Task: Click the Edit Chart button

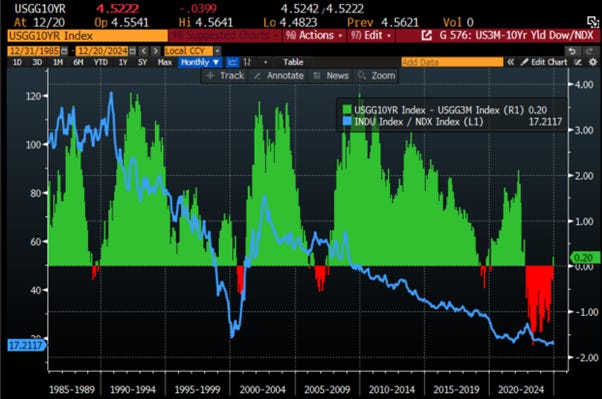Action: tap(544, 62)
